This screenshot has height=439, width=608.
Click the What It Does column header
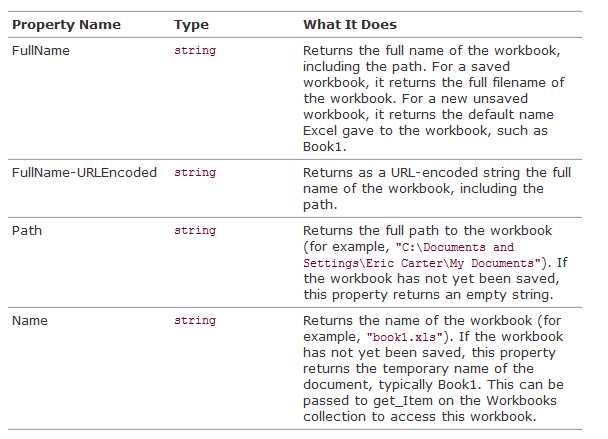[x=350, y=24]
